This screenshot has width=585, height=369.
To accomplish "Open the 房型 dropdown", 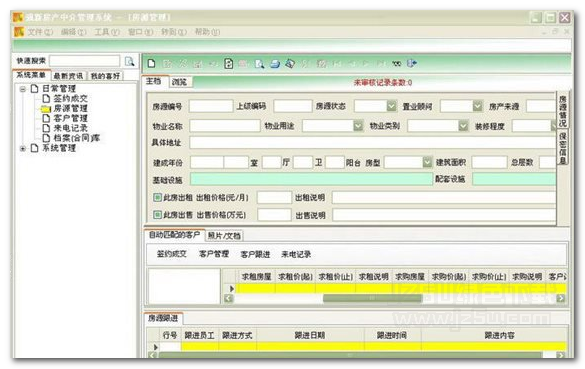I will point(428,162).
